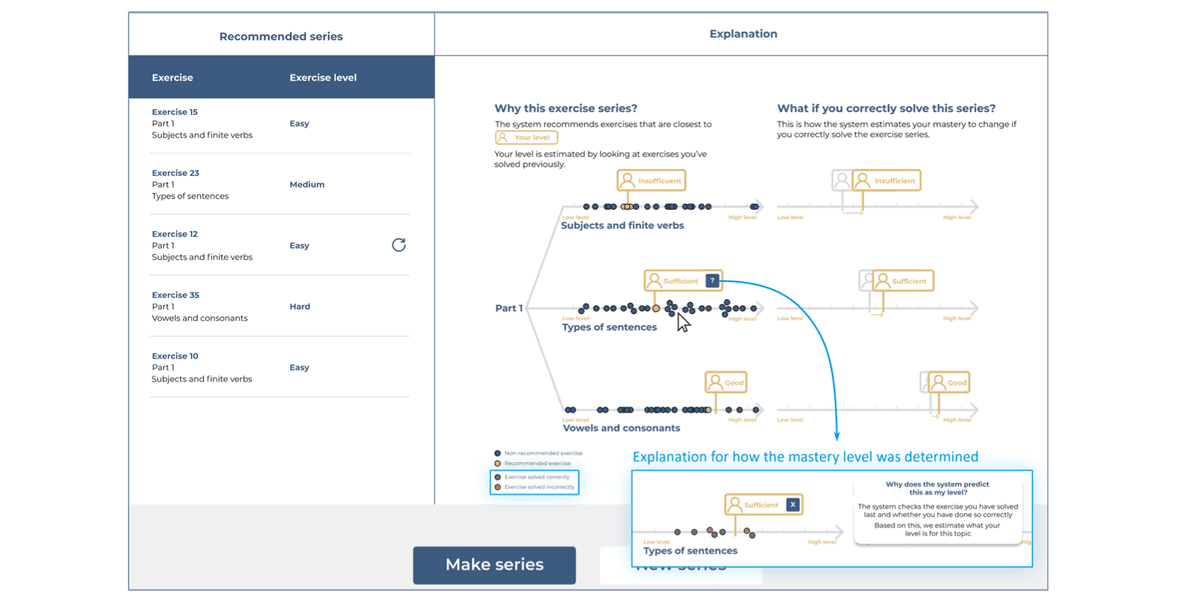This screenshot has height=599, width=1200.
Task: Click the Subjects and finite verbs chart label
Action: 622,226
